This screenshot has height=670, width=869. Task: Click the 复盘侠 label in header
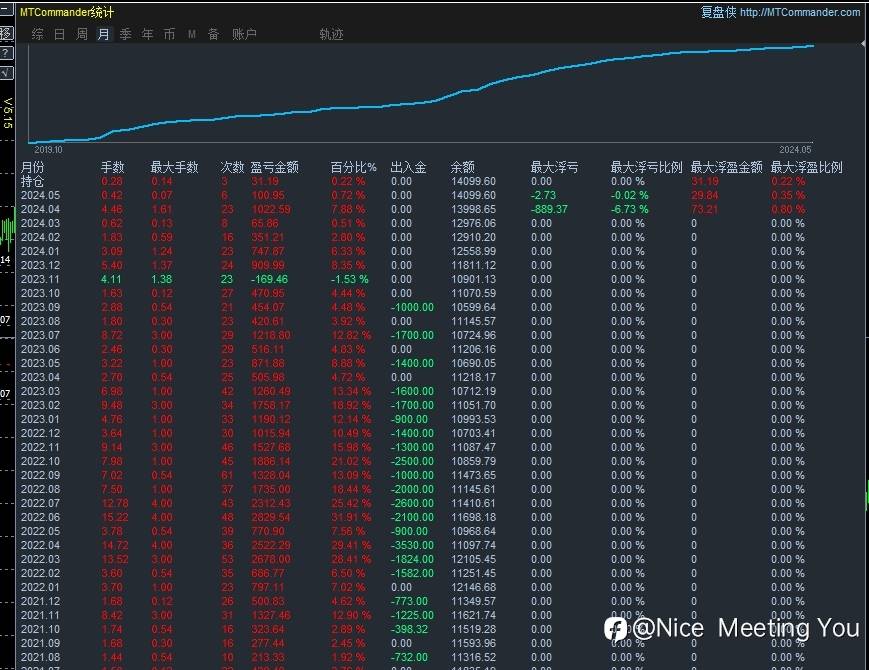[719, 12]
